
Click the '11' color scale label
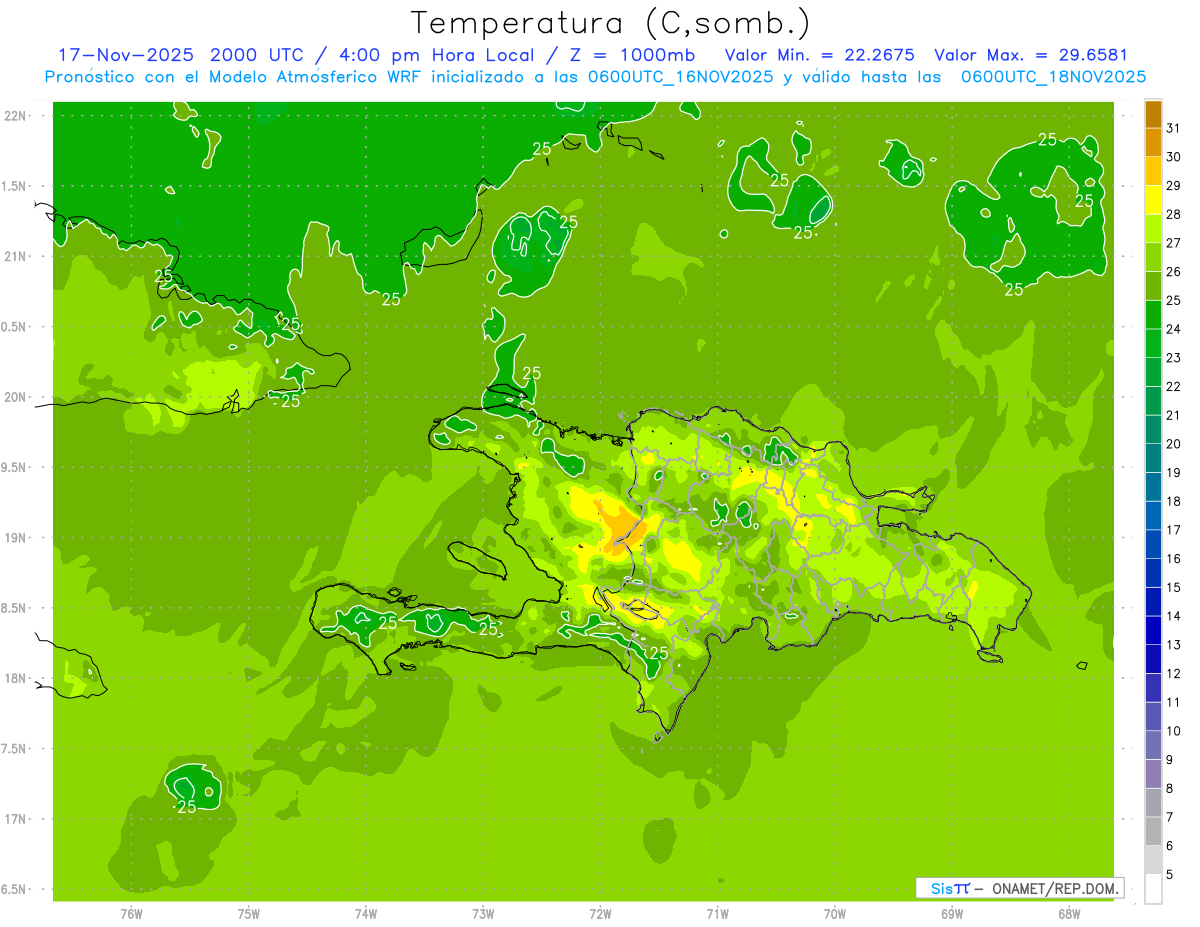(1174, 702)
